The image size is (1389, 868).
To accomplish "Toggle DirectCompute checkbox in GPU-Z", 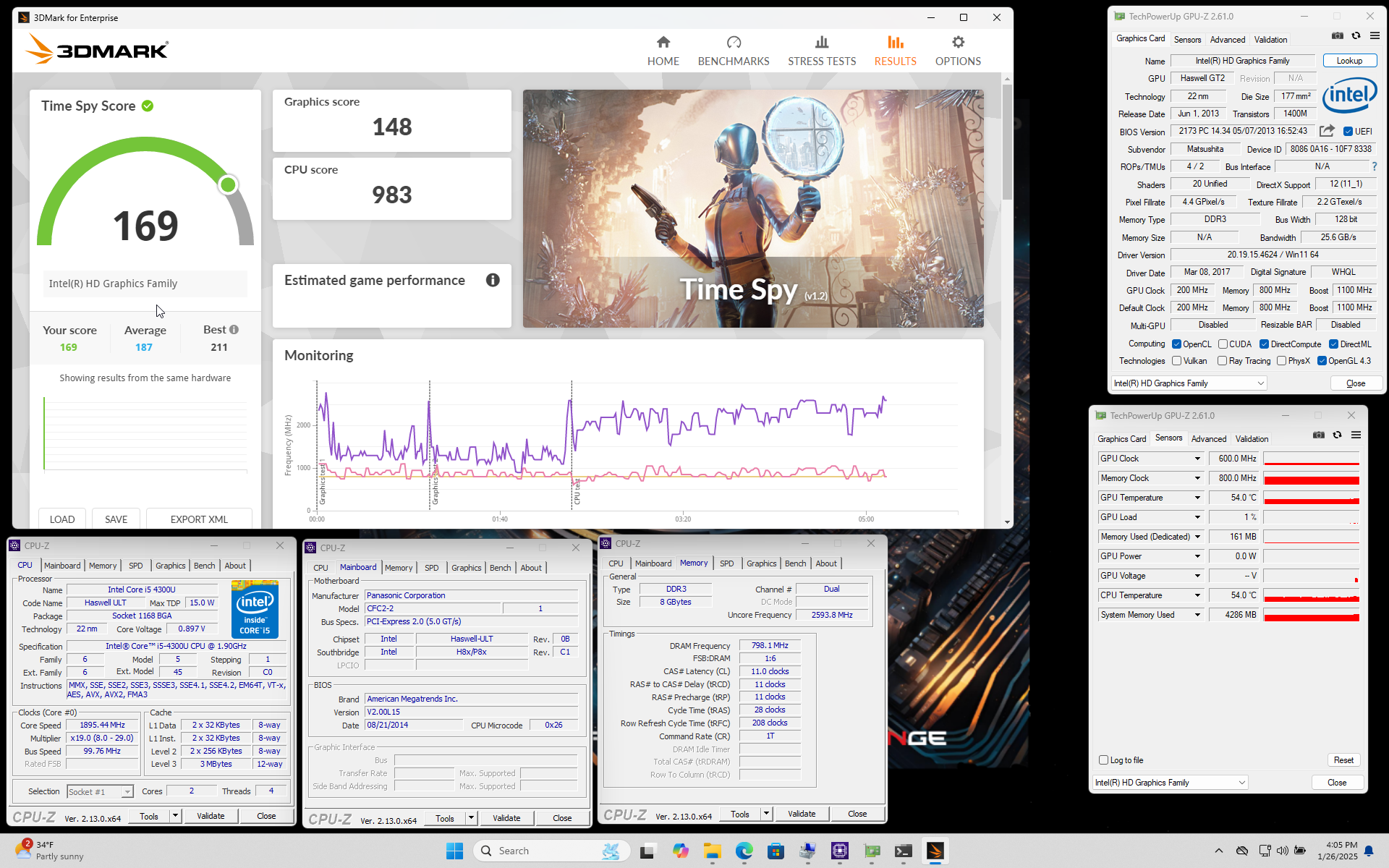I will pos(1264,344).
